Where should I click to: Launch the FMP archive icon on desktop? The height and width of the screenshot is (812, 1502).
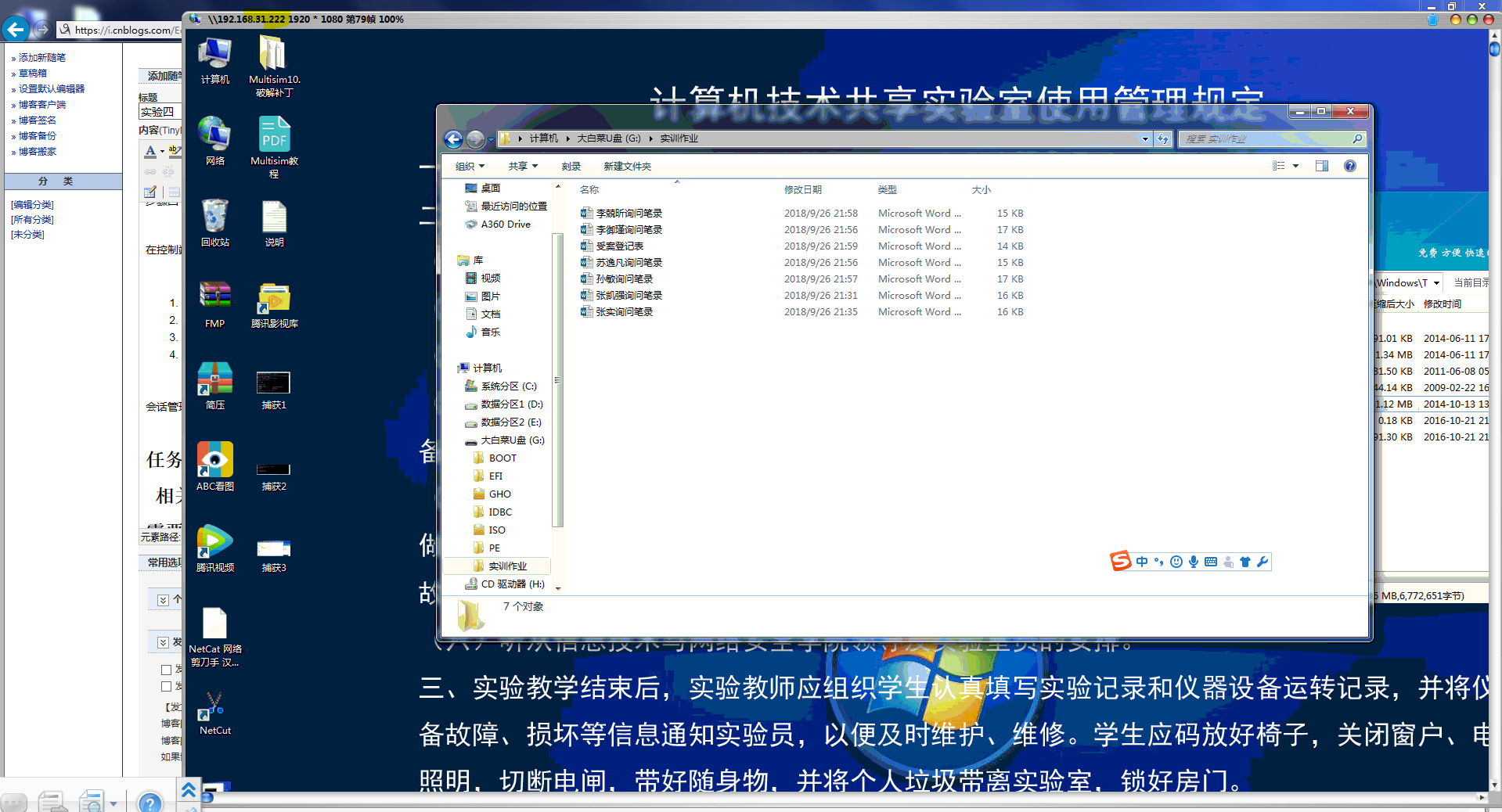(214, 304)
